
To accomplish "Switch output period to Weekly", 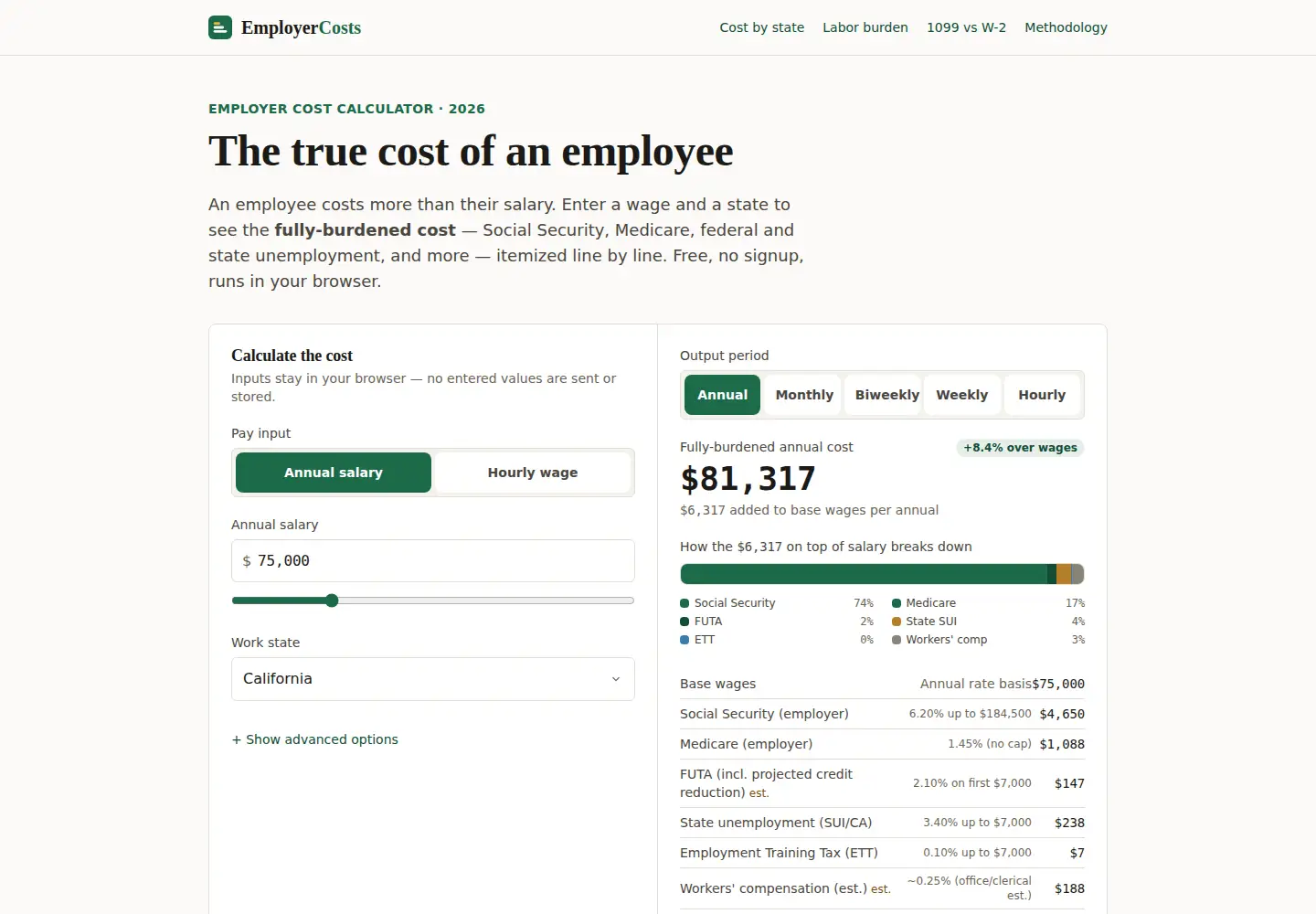I will (x=961, y=395).
